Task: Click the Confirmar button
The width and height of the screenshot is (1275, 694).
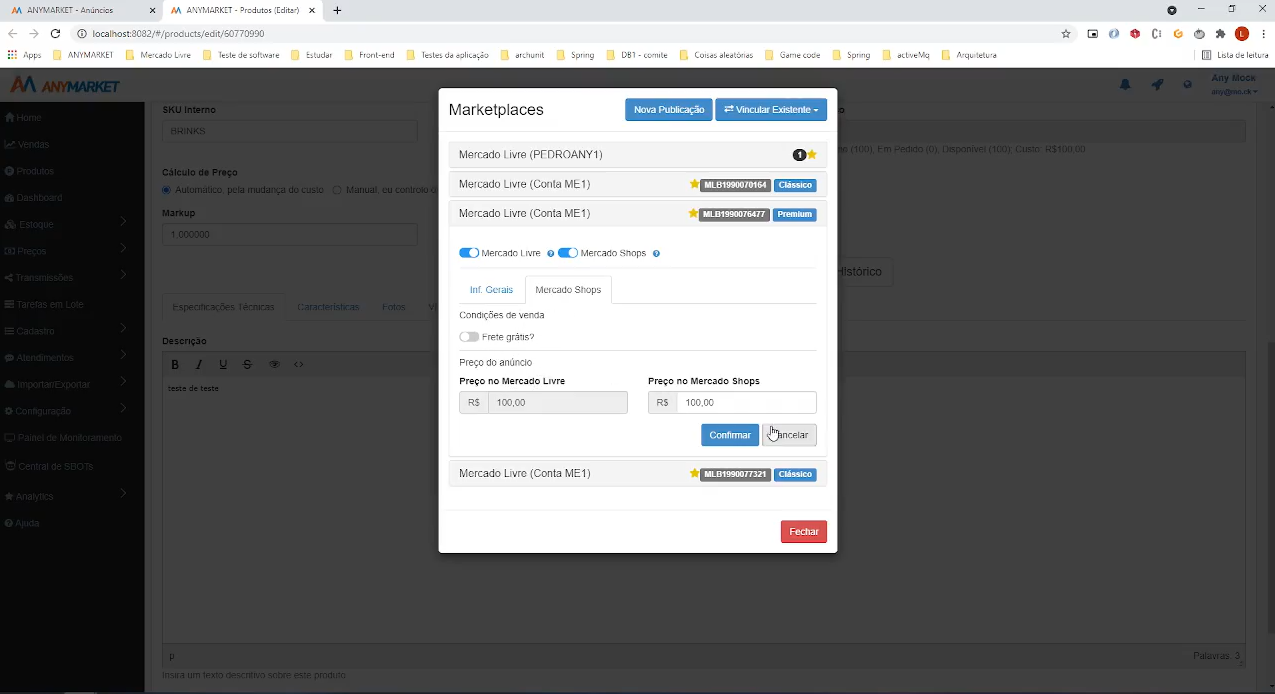Action: click(x=730, y=435)
